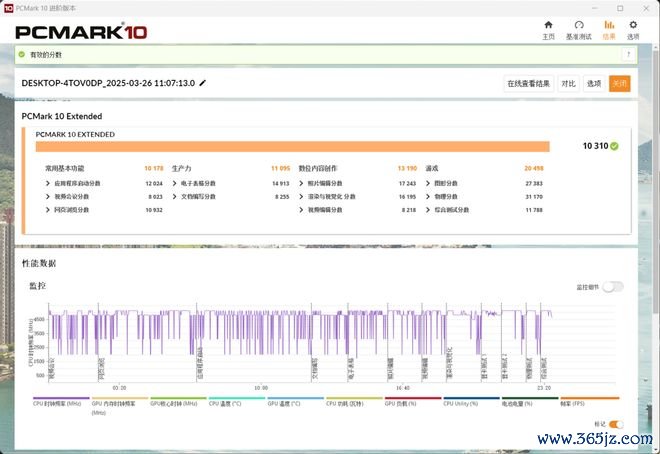The width and height of the screenshot is (660, 454).
Task: Click overall score 10 310
Action: [595, 146]
